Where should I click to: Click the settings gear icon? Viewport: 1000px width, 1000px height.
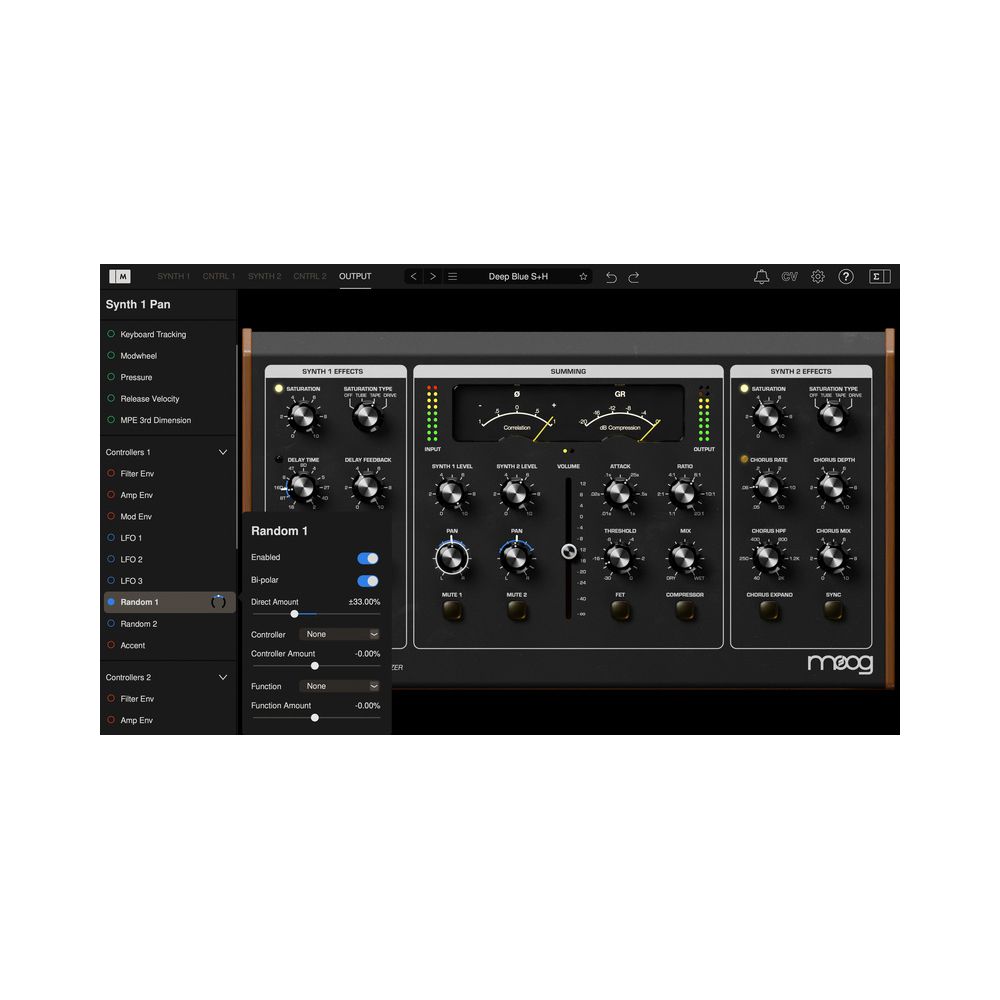click(817, 276)
